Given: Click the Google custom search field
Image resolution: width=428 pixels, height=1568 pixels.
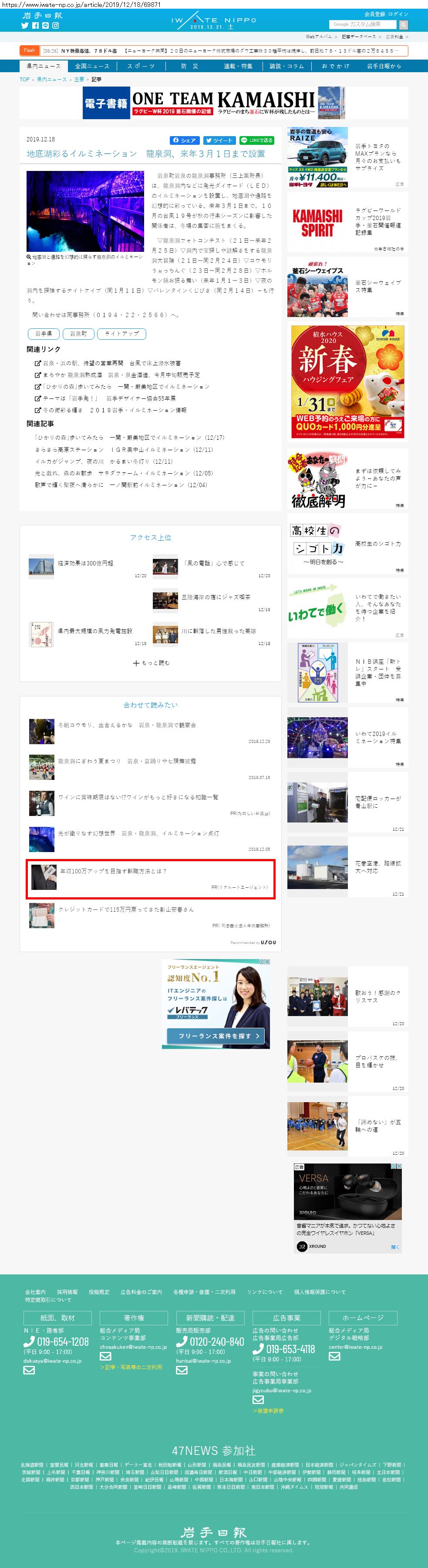Looking at the screenshot, I should tap(362, 24).
